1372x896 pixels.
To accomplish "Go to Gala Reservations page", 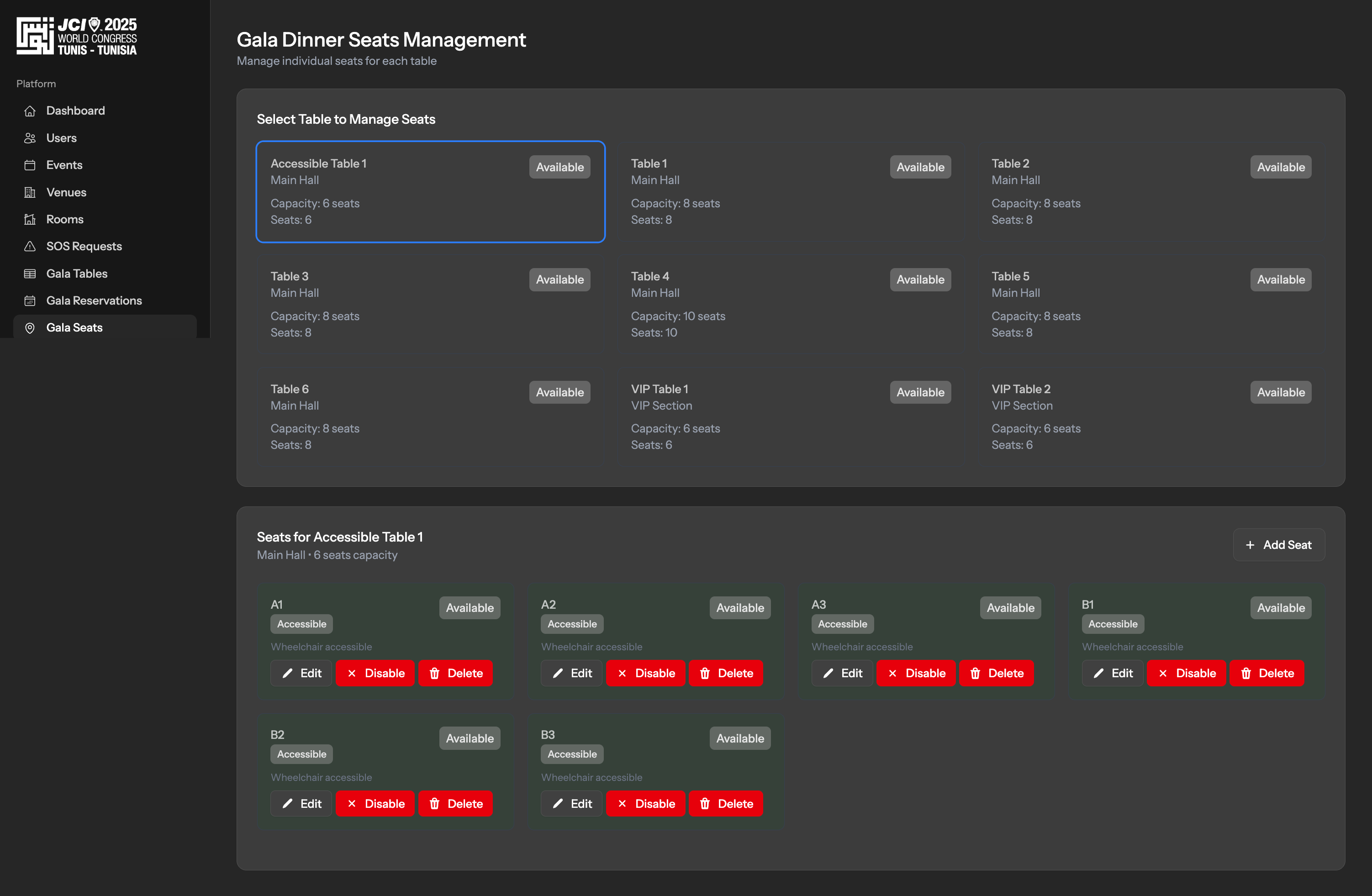I will coord(104,300).
